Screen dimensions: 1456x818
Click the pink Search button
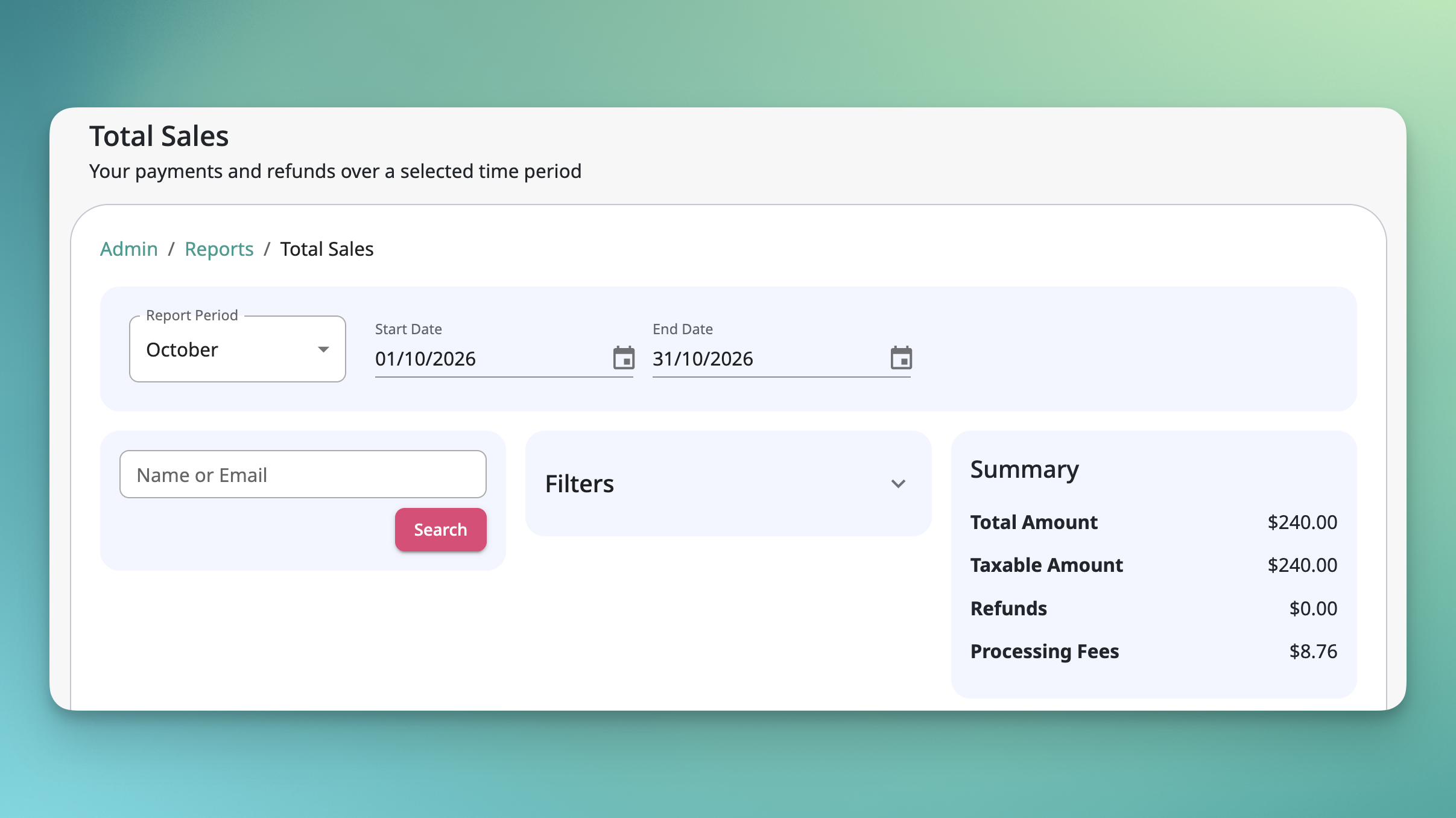[x=440, y=530]
